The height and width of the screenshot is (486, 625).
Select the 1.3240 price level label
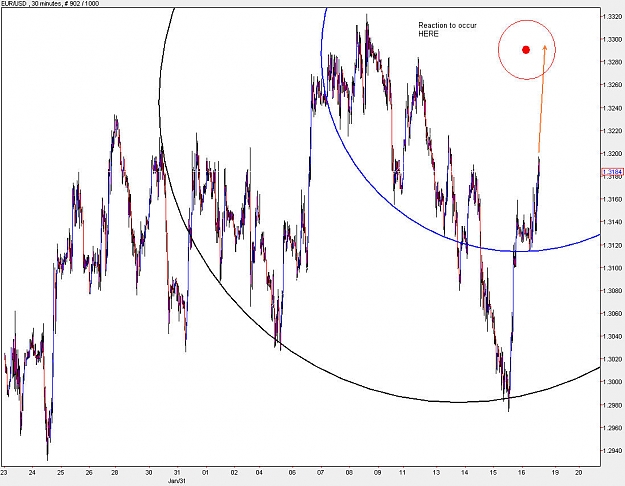pyautogui.click(x=613, y=108)
